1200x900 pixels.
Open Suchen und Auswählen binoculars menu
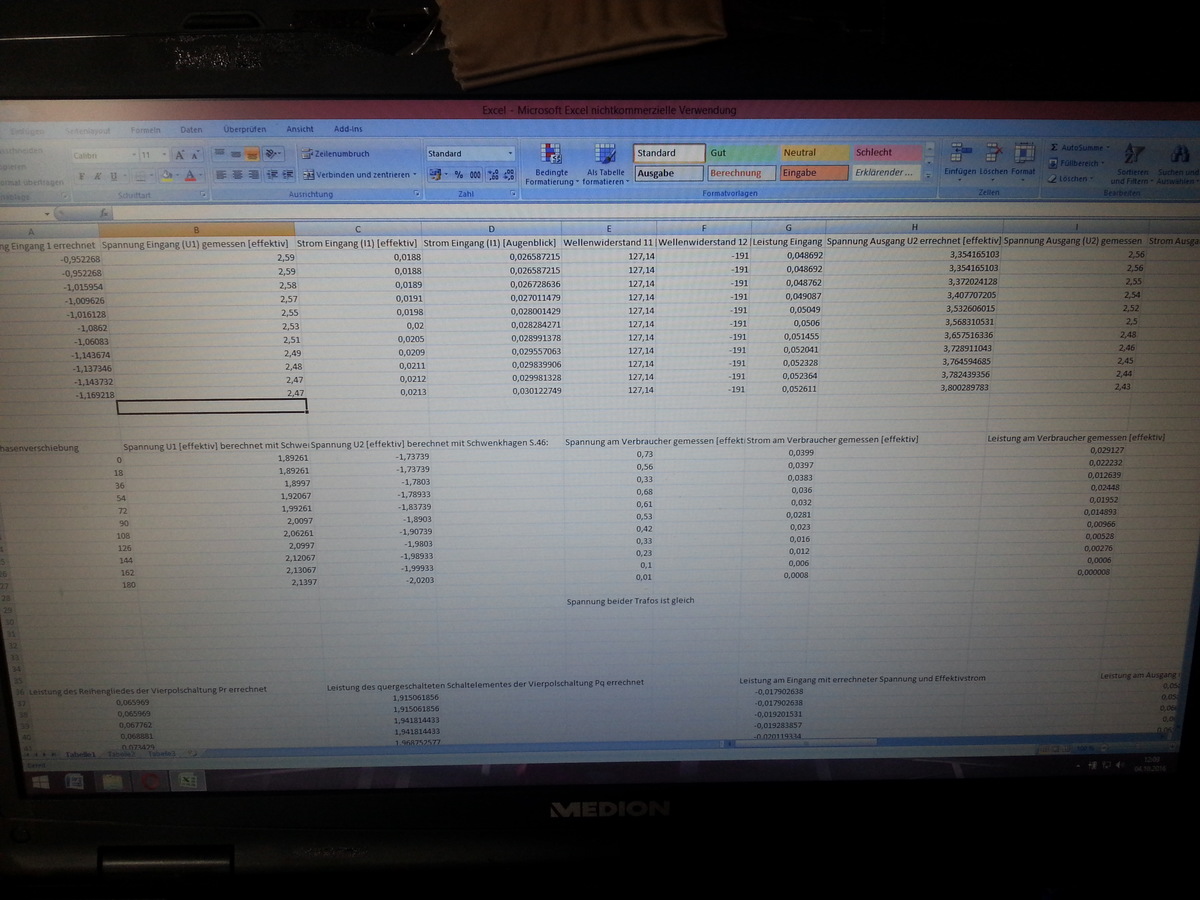(1178, 165)
